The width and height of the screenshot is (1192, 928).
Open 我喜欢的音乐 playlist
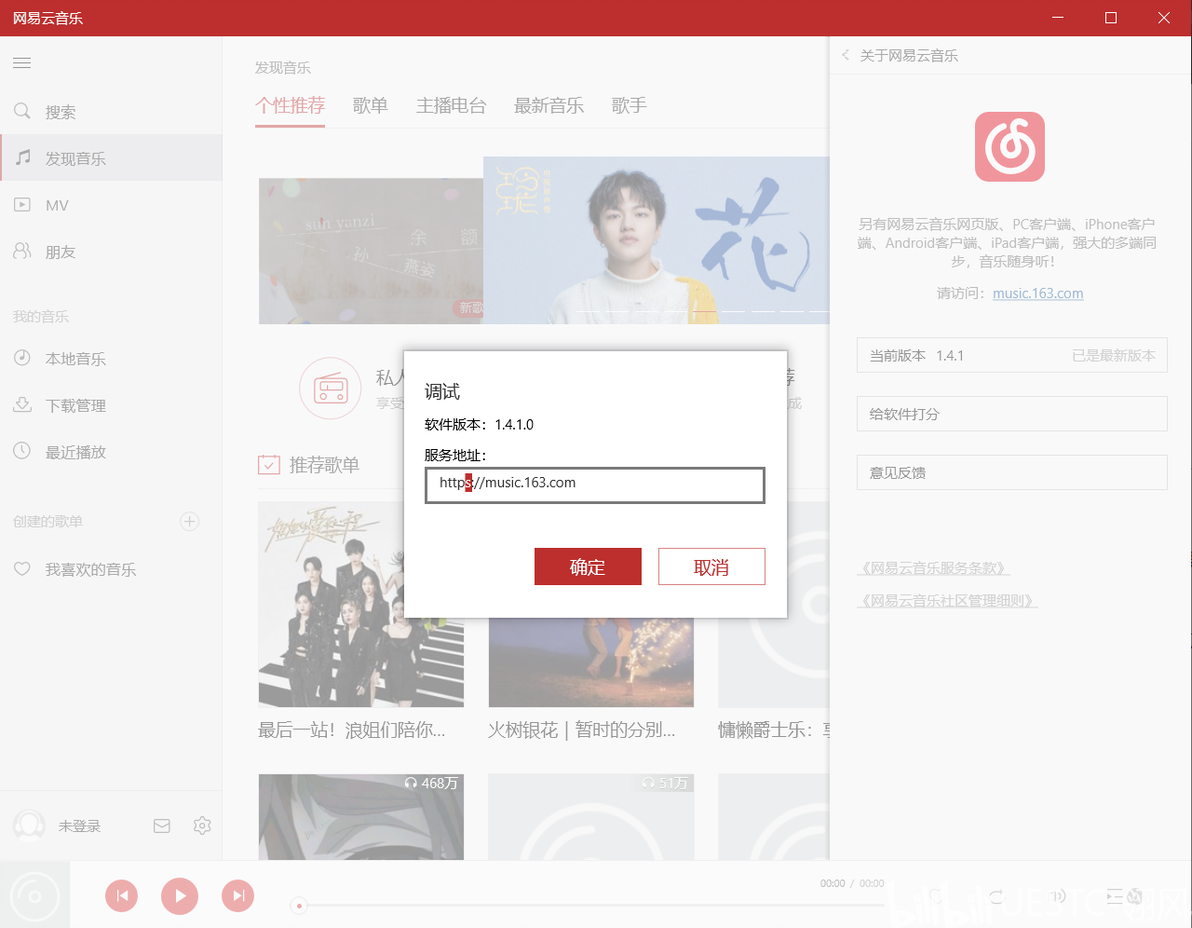(x=111, y=569)
